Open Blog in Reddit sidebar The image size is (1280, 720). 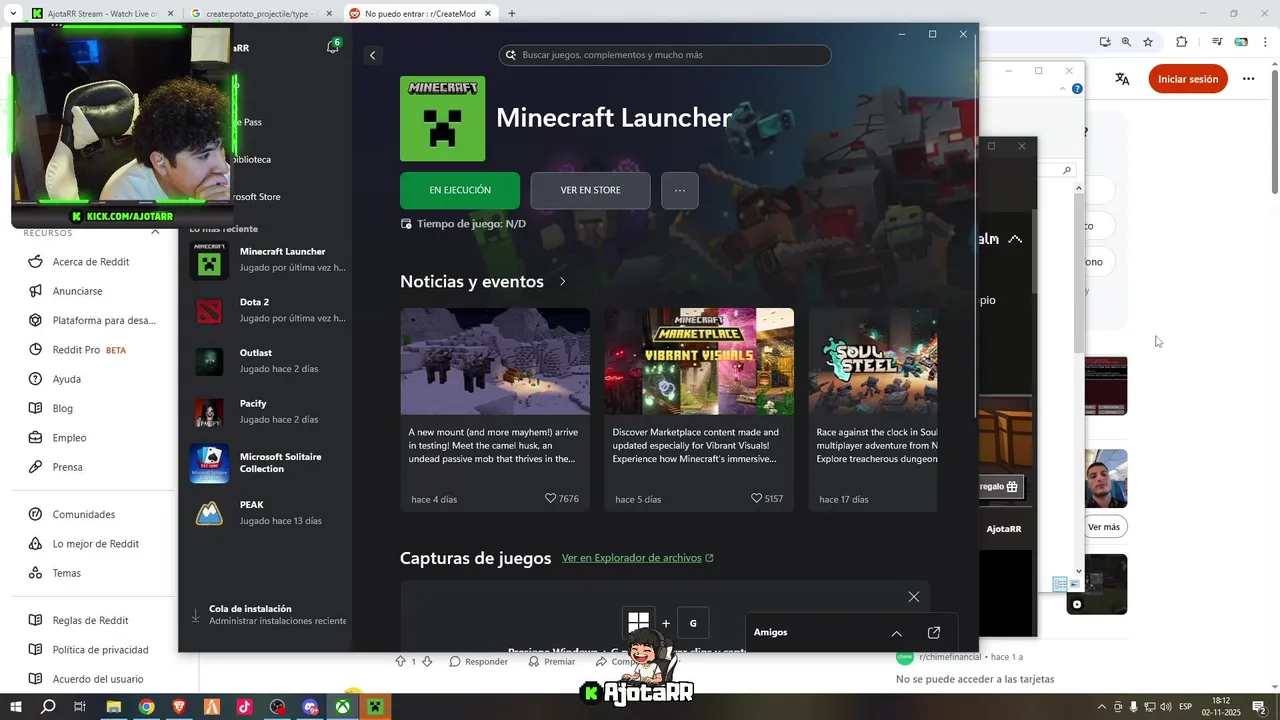click(62, 408)
